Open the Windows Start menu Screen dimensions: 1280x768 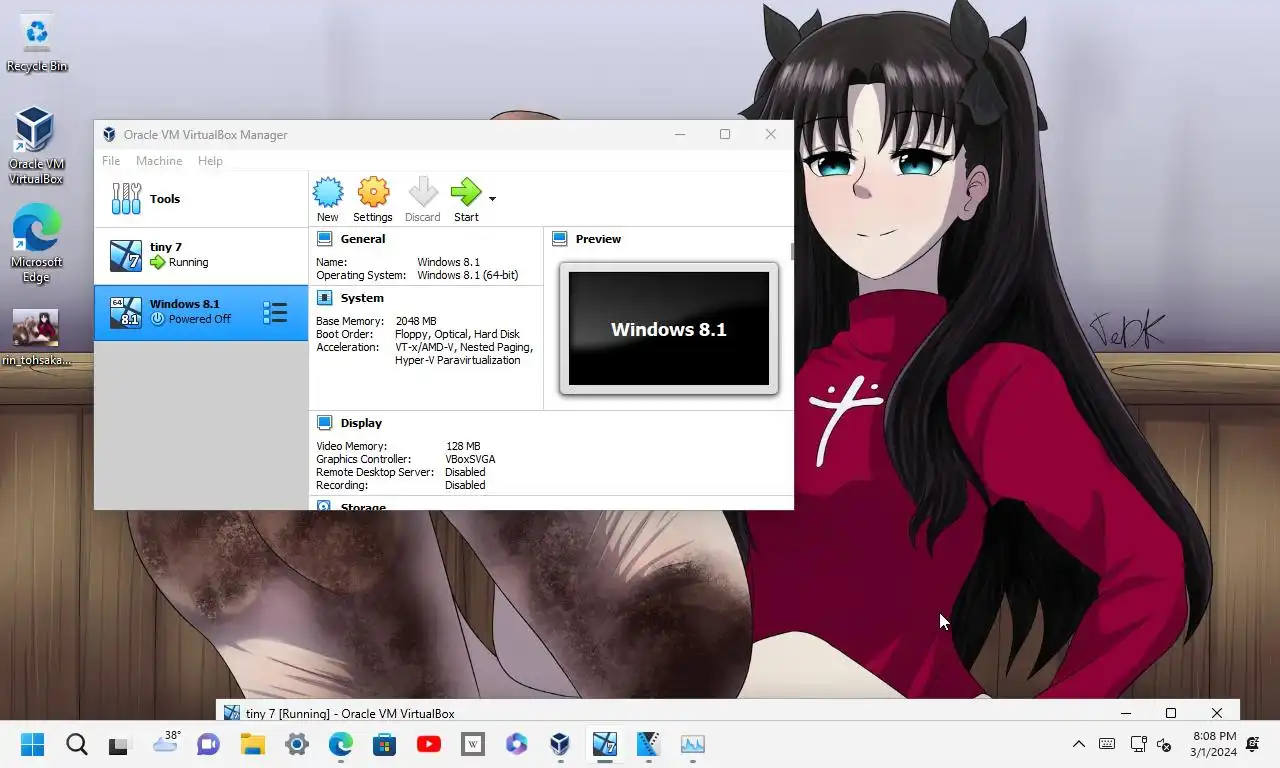[x=32, y=744]
